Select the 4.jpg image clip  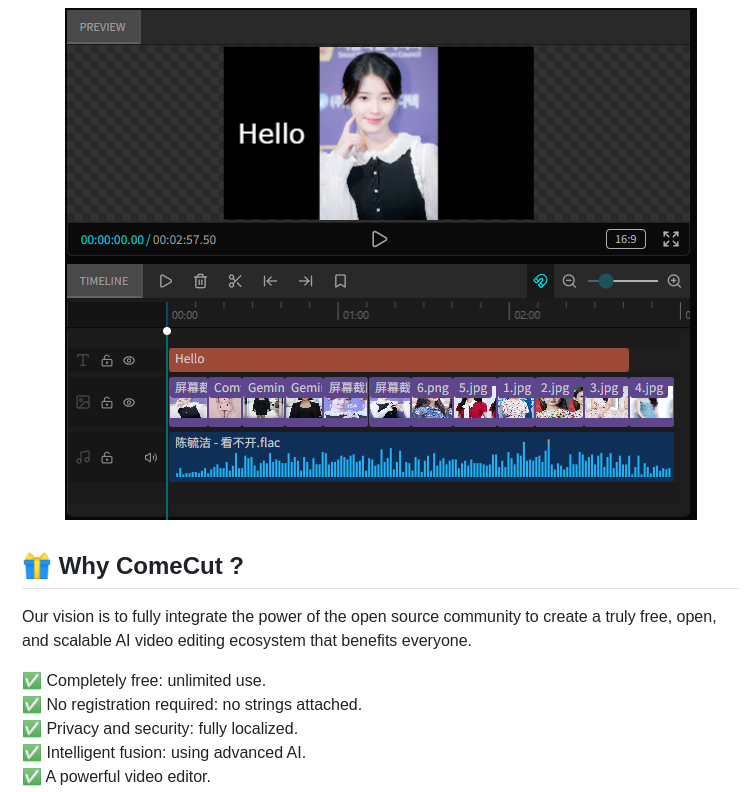click(x=651, y=402)
